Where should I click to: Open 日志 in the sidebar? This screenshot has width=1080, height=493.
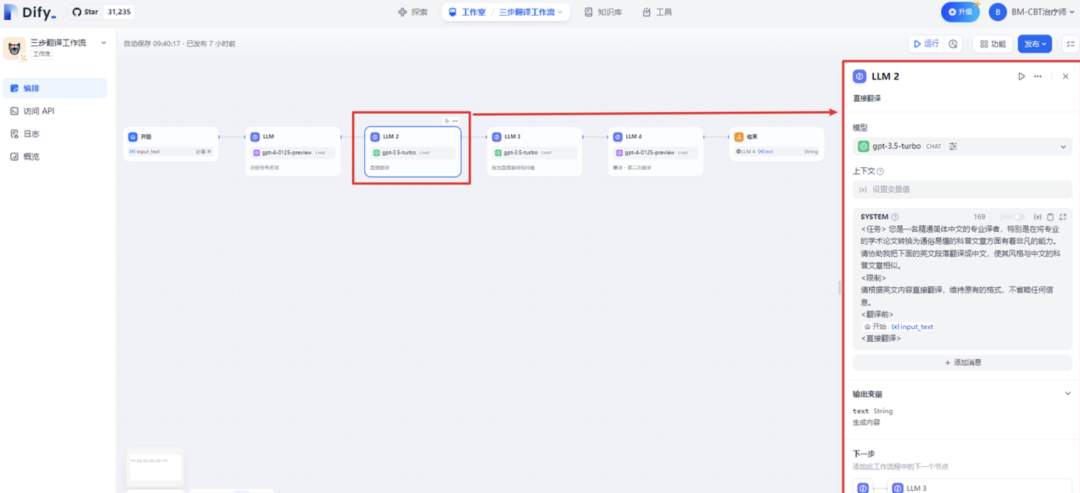pos(55,134)
